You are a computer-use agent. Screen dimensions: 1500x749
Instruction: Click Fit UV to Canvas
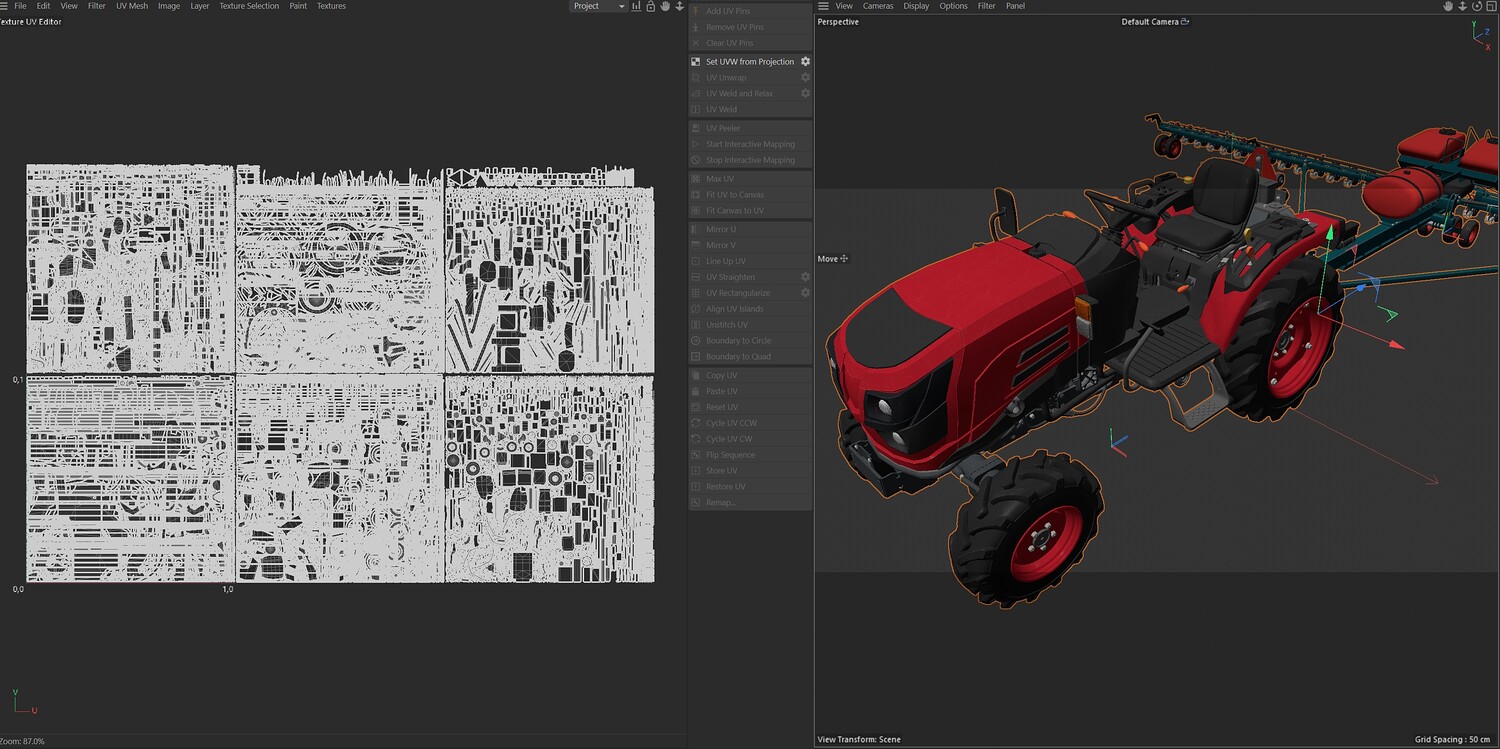[750, 195]
